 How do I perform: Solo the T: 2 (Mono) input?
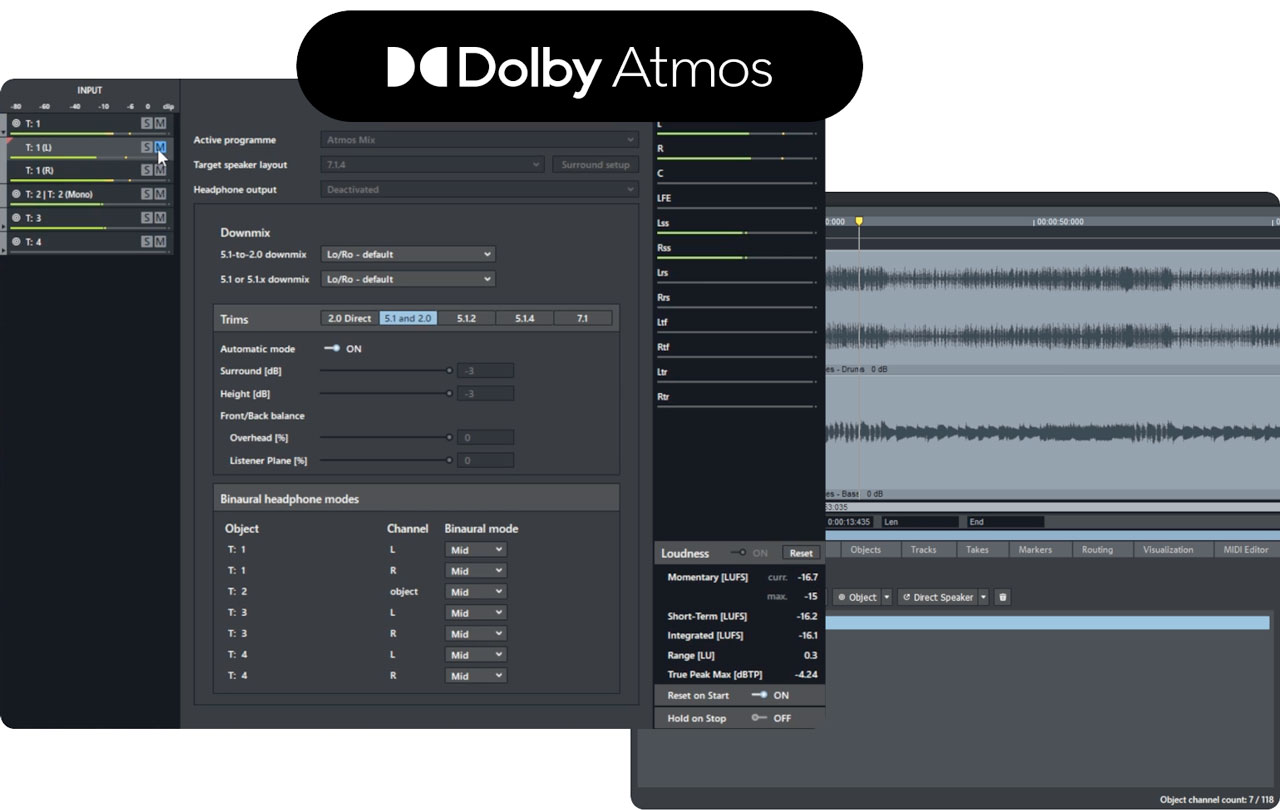[x=147, y=194]
